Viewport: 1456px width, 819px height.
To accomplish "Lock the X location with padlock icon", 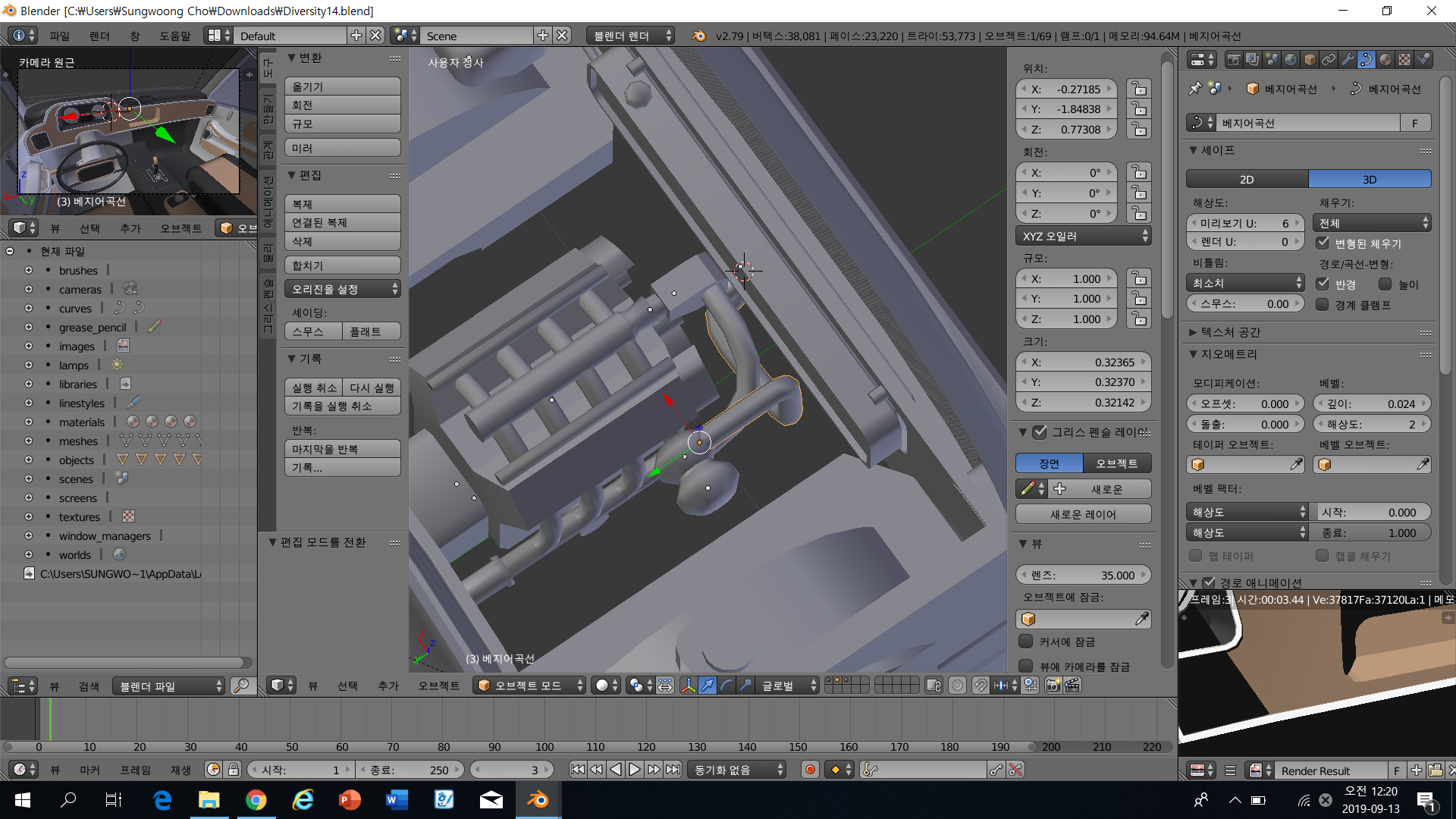I will pos(1138,89).
